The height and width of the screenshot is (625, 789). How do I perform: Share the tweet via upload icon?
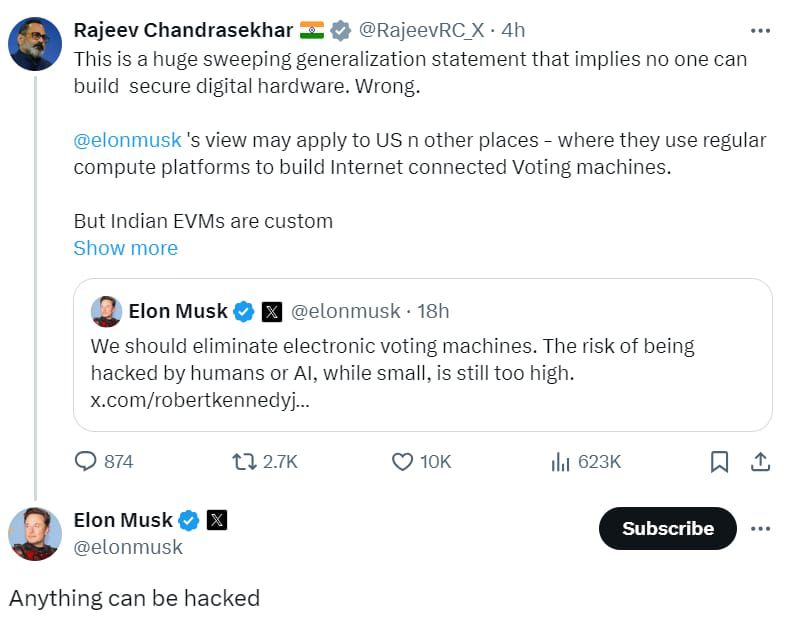coord(760,461)
